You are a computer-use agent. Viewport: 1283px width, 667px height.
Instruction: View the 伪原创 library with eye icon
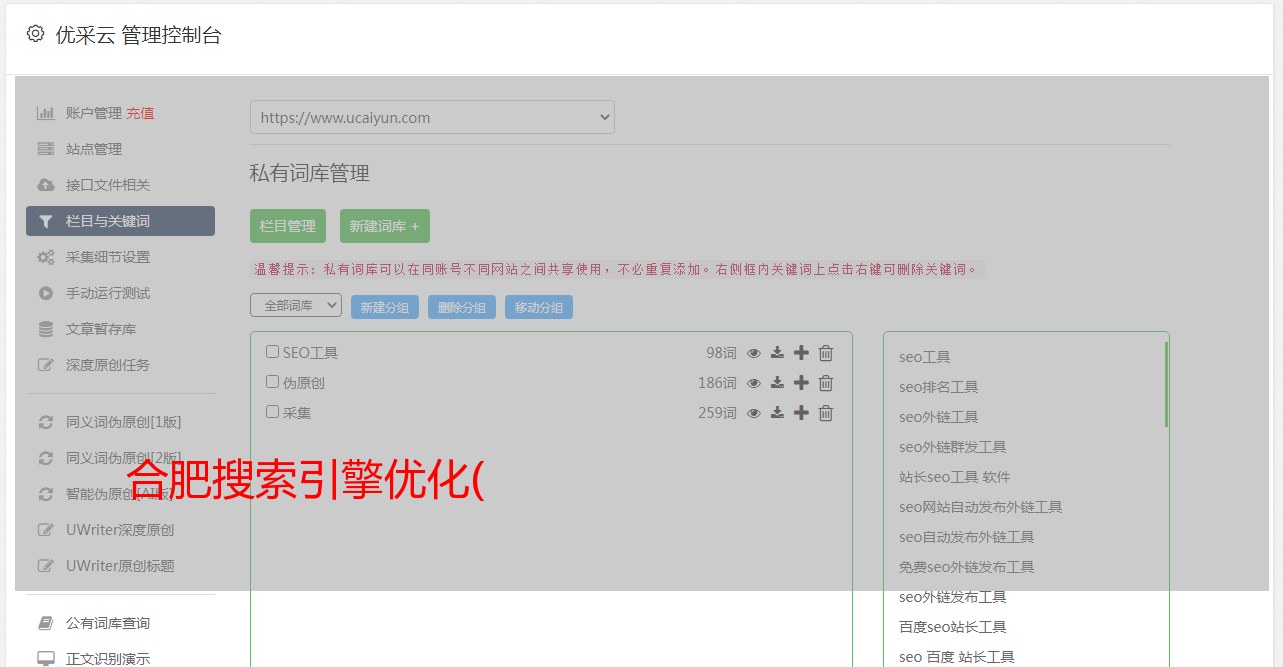754,383
